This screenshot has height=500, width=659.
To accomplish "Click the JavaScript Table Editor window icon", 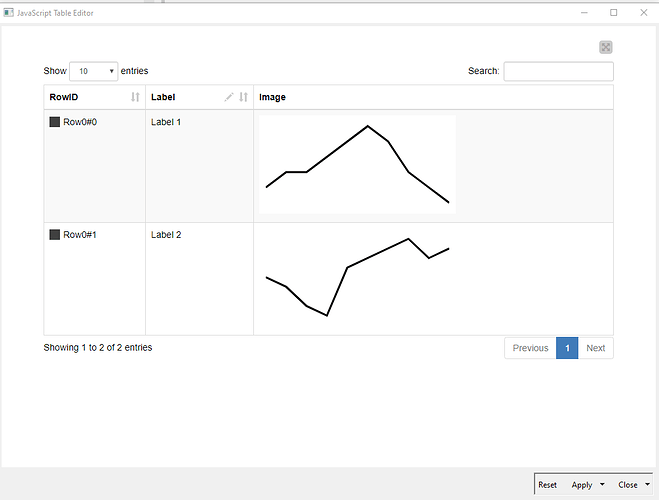I will pos(8,13).
